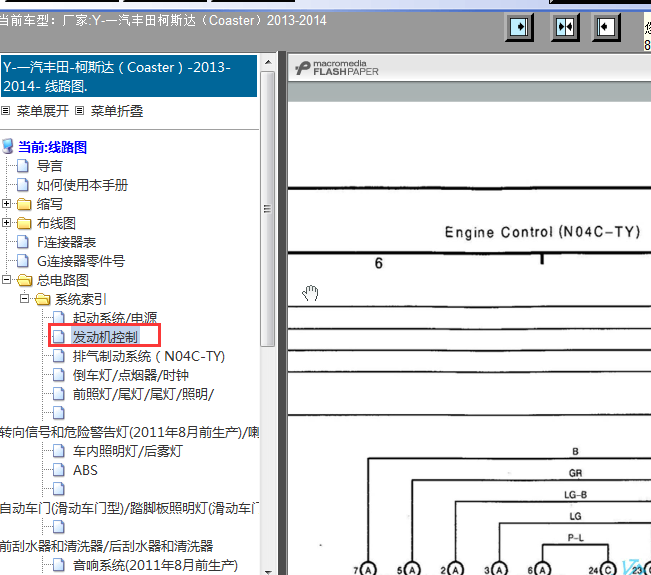The image size is (651, 575).
Task: Expand the 布线图 folder node
Action: click(x=6, y=223)
